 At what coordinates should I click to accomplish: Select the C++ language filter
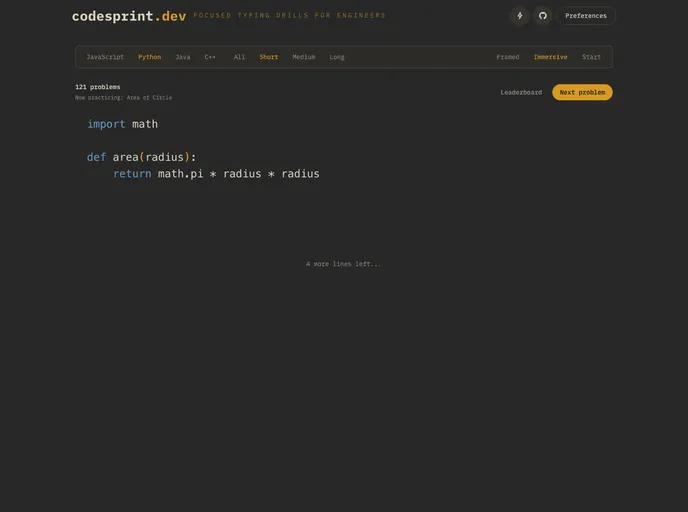click(x=210, y=57)
